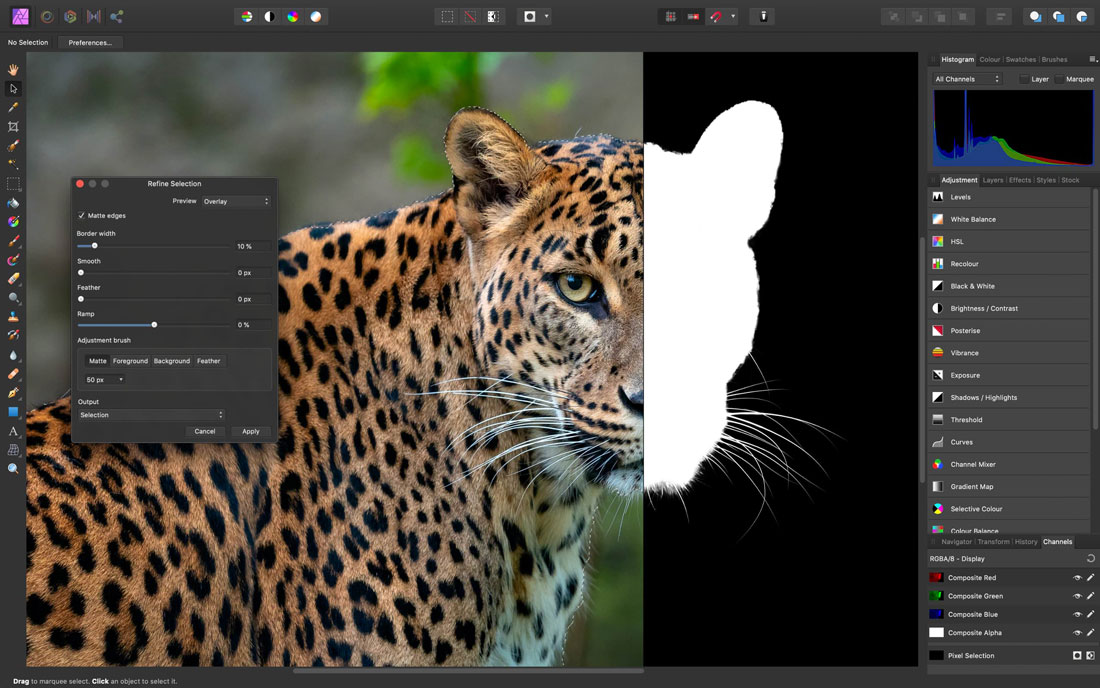
Task: Open the History tab
Action: click(x=1026, y=542)
